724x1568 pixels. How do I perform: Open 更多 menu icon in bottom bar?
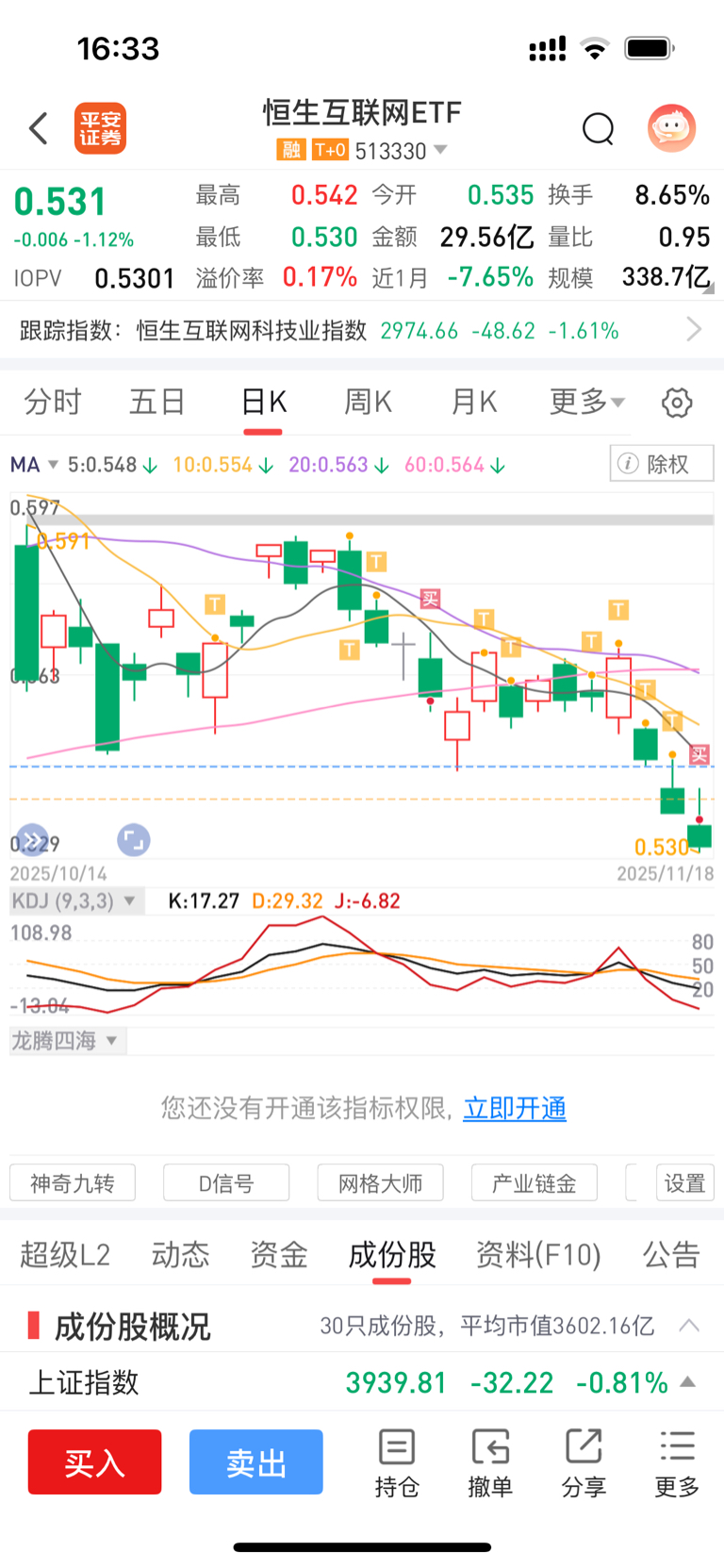[677, 1463]
